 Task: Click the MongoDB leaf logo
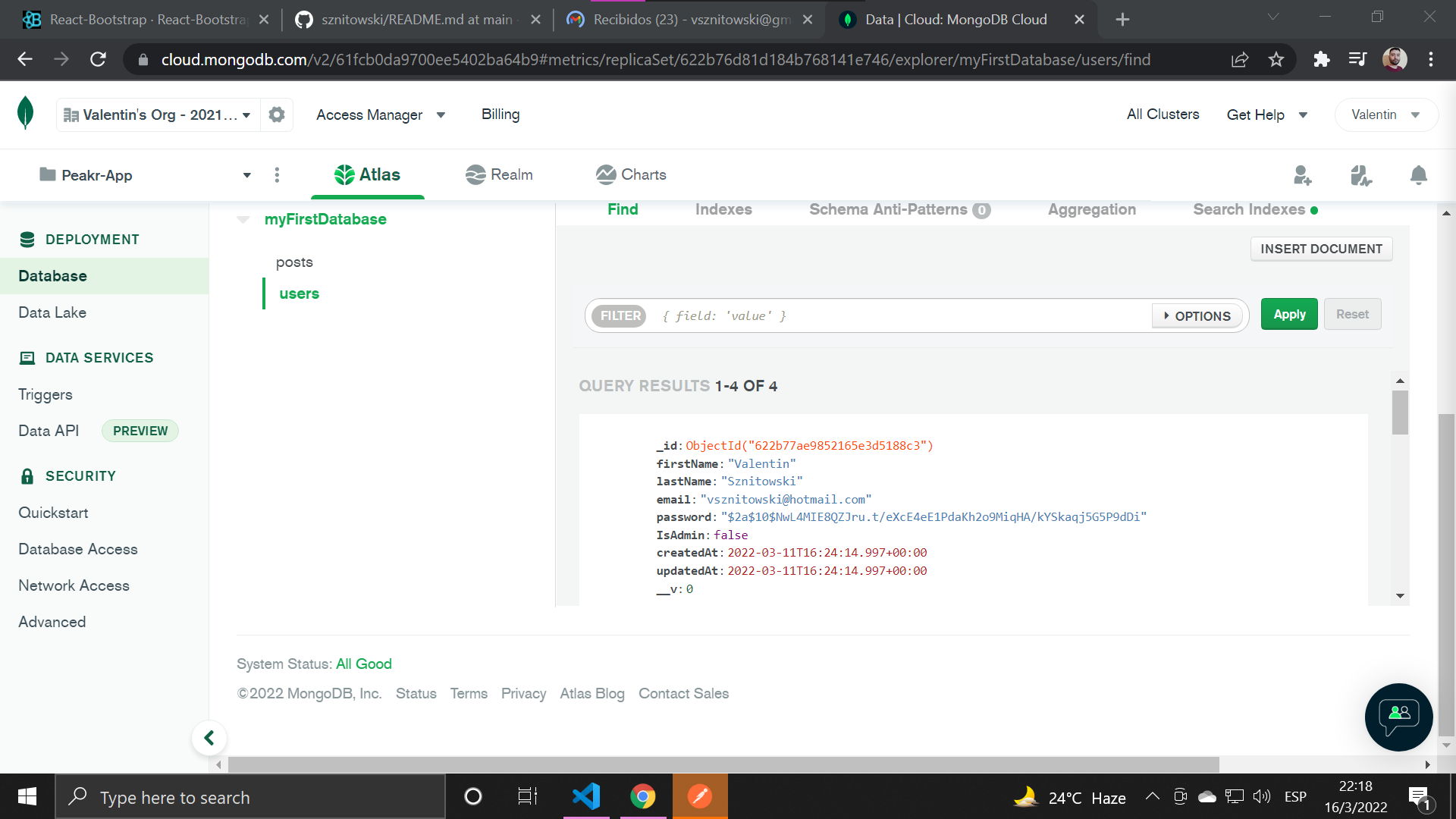(25, 115)
